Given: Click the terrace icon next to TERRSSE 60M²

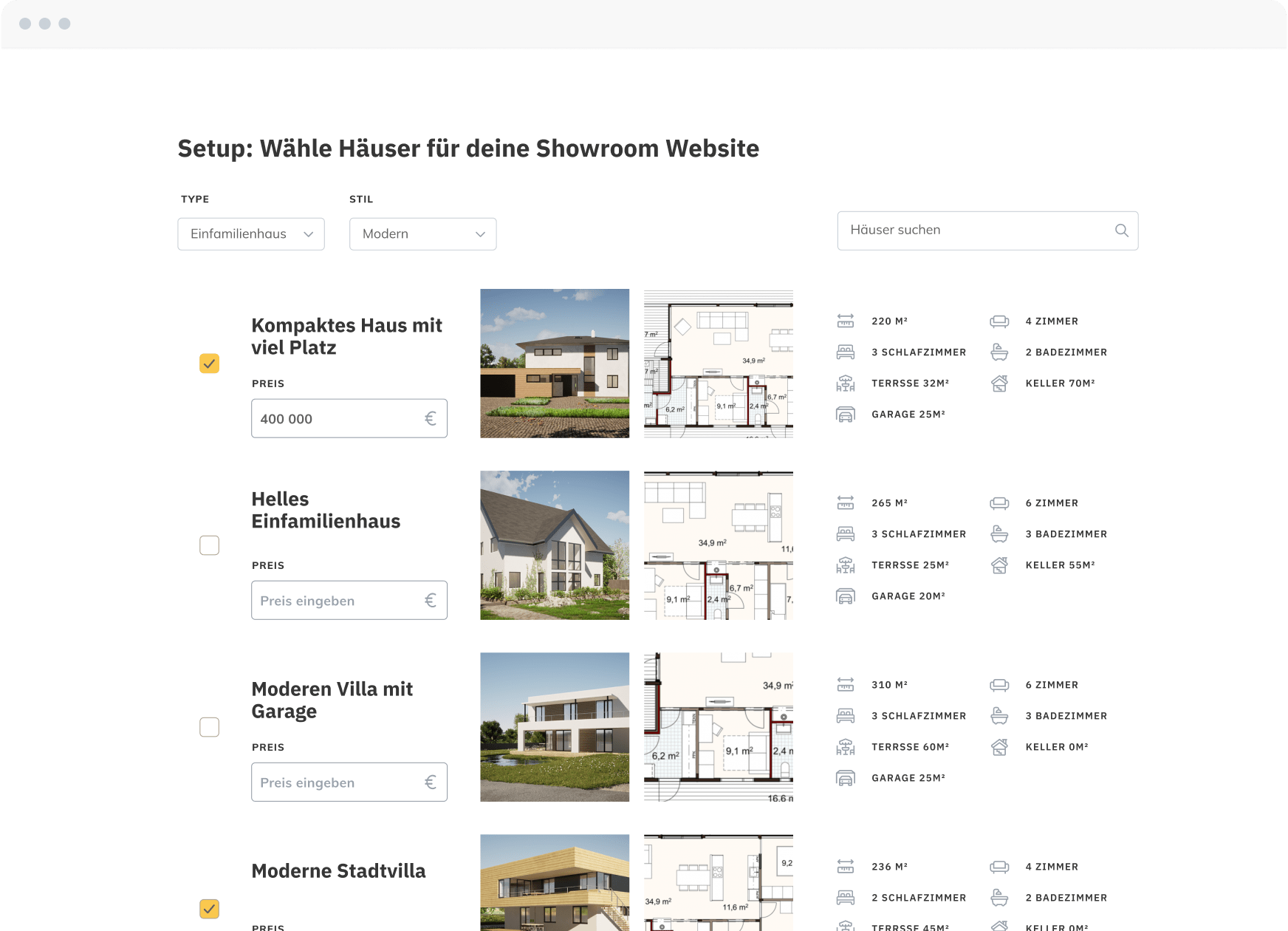Looking at the screenshot, I should coord(846,747).
